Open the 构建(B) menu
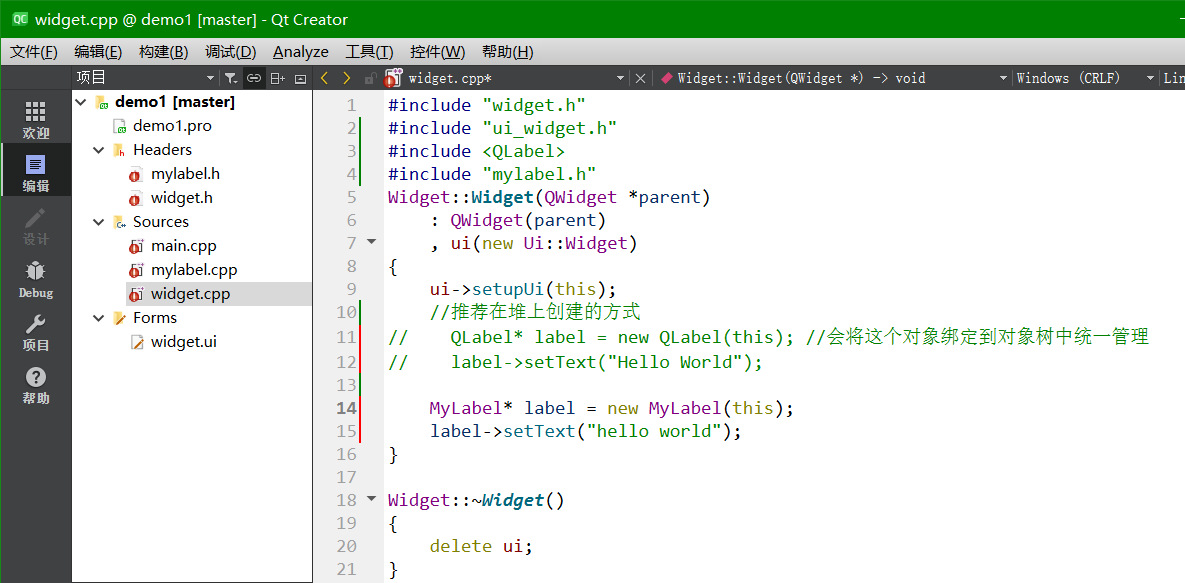Image resolution: width=1185 pixels, height=583 pixels. click(163, 52)
